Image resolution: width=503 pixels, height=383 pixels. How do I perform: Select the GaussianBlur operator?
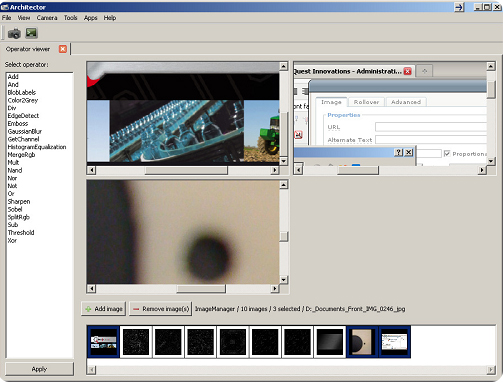pos(25,131)
